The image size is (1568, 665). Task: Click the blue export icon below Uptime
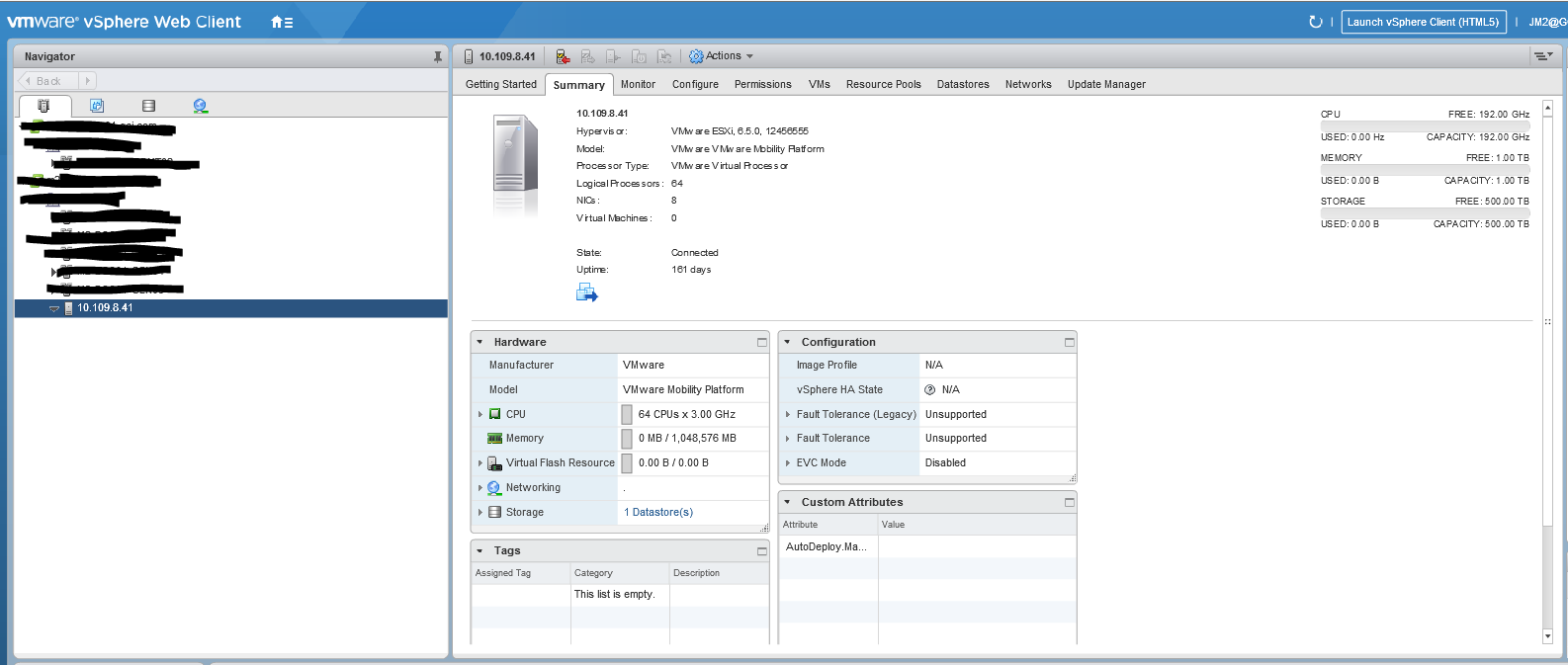587,292
